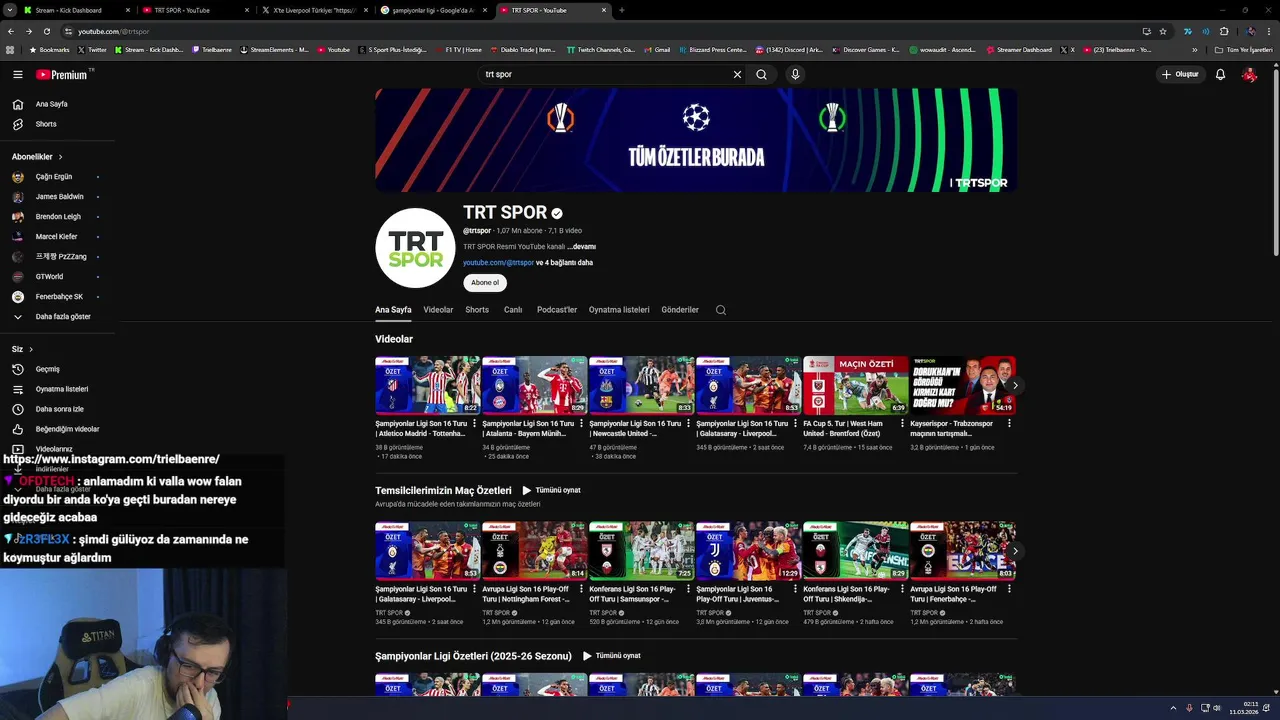Switch to the Canlı channel tab

513,310
